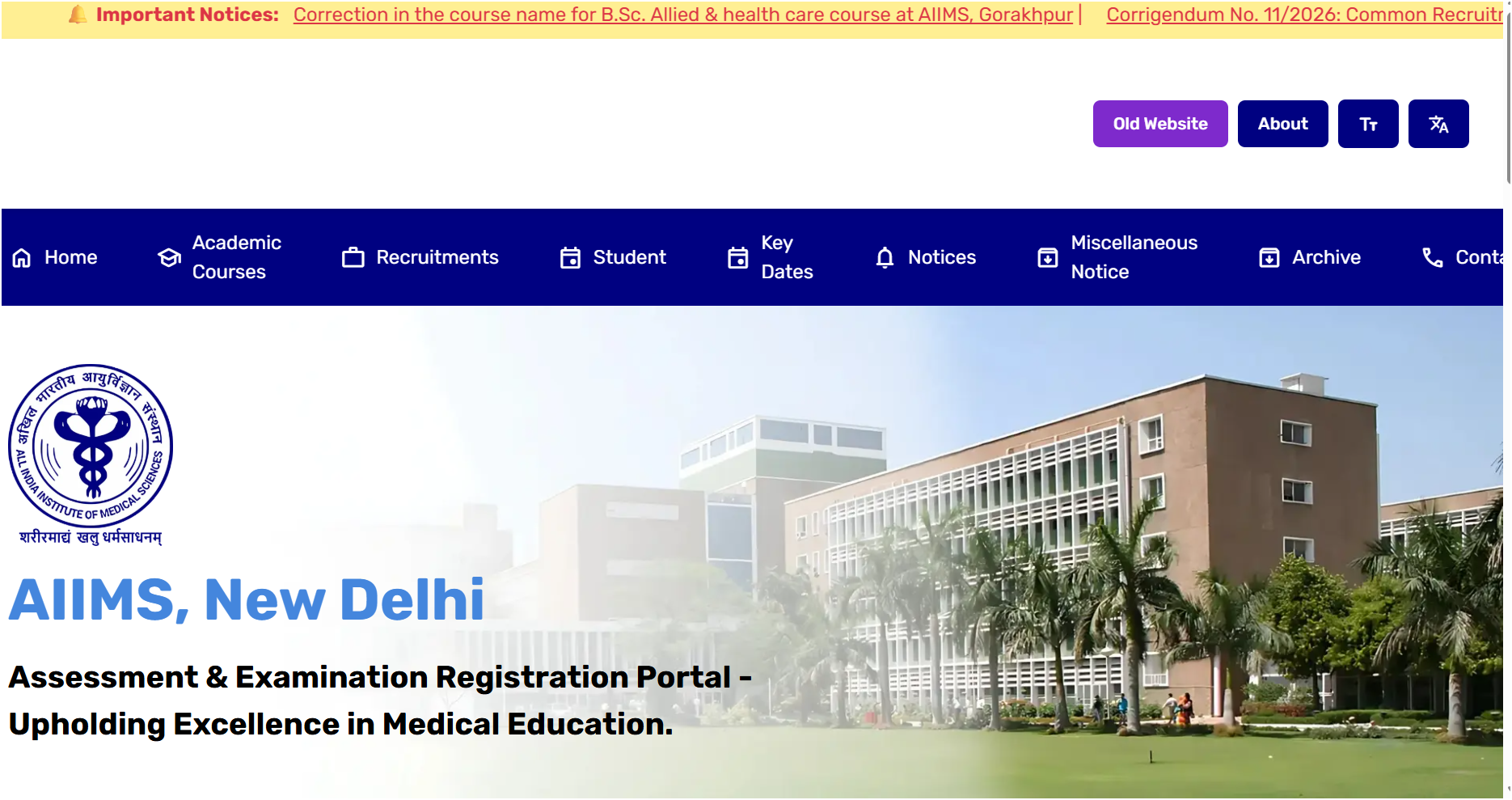The image size is (1512, 800).
Task: Click the Old Website button
Action: [x=1160, y=124]
